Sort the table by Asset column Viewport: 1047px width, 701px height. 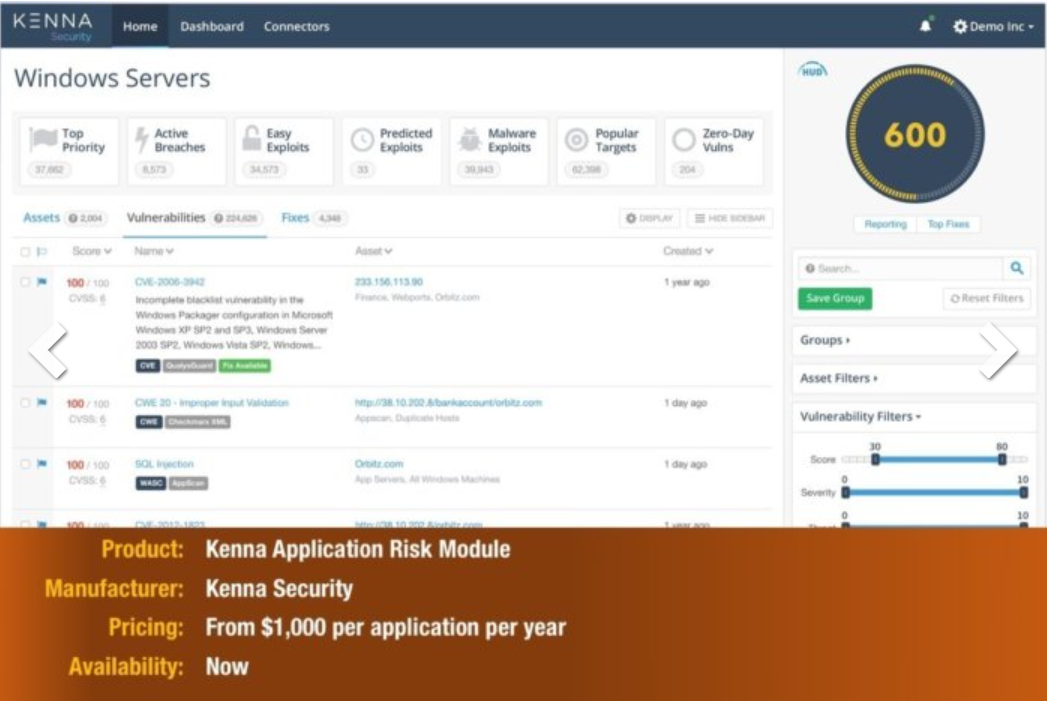374,251
